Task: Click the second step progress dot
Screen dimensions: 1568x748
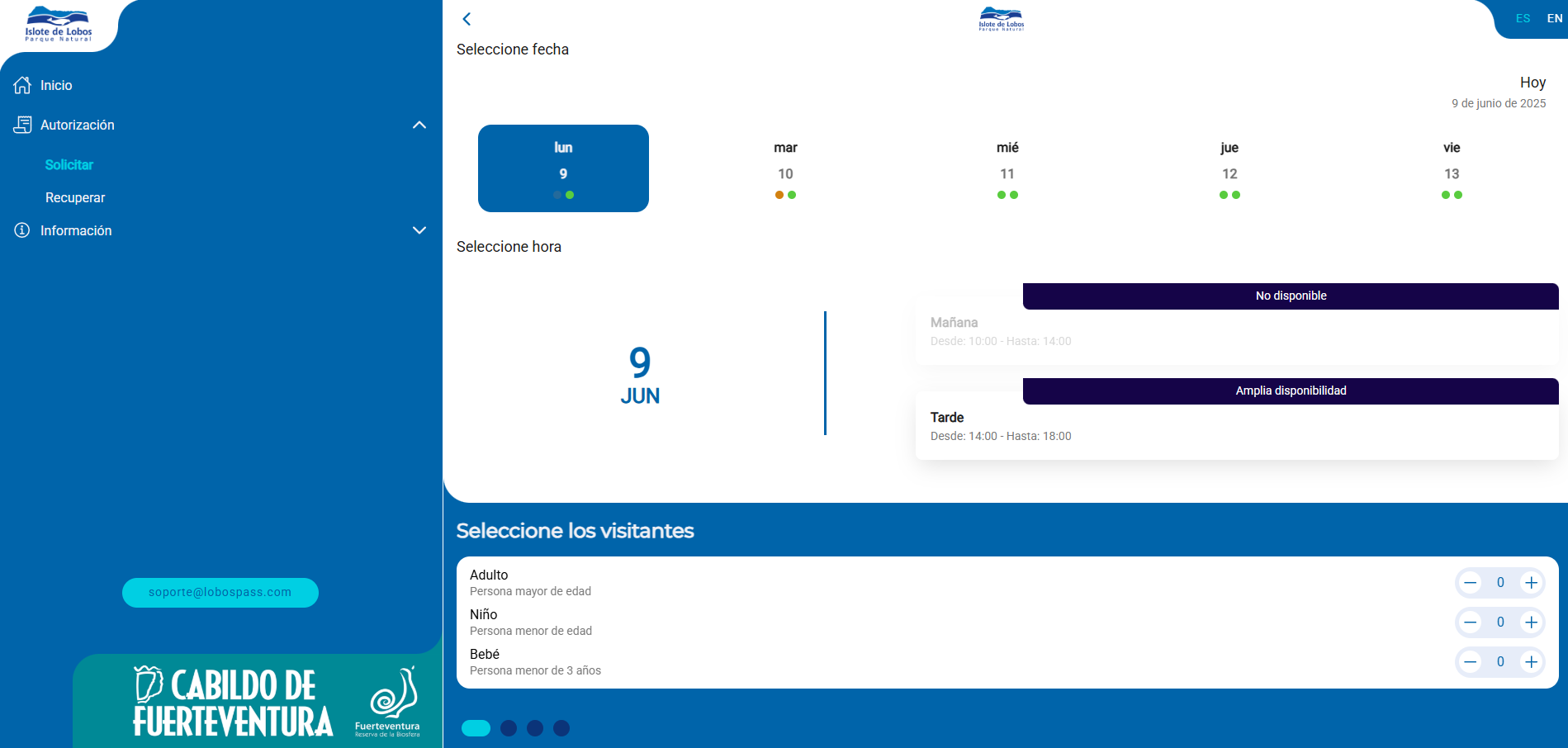Action: point(509,728)
